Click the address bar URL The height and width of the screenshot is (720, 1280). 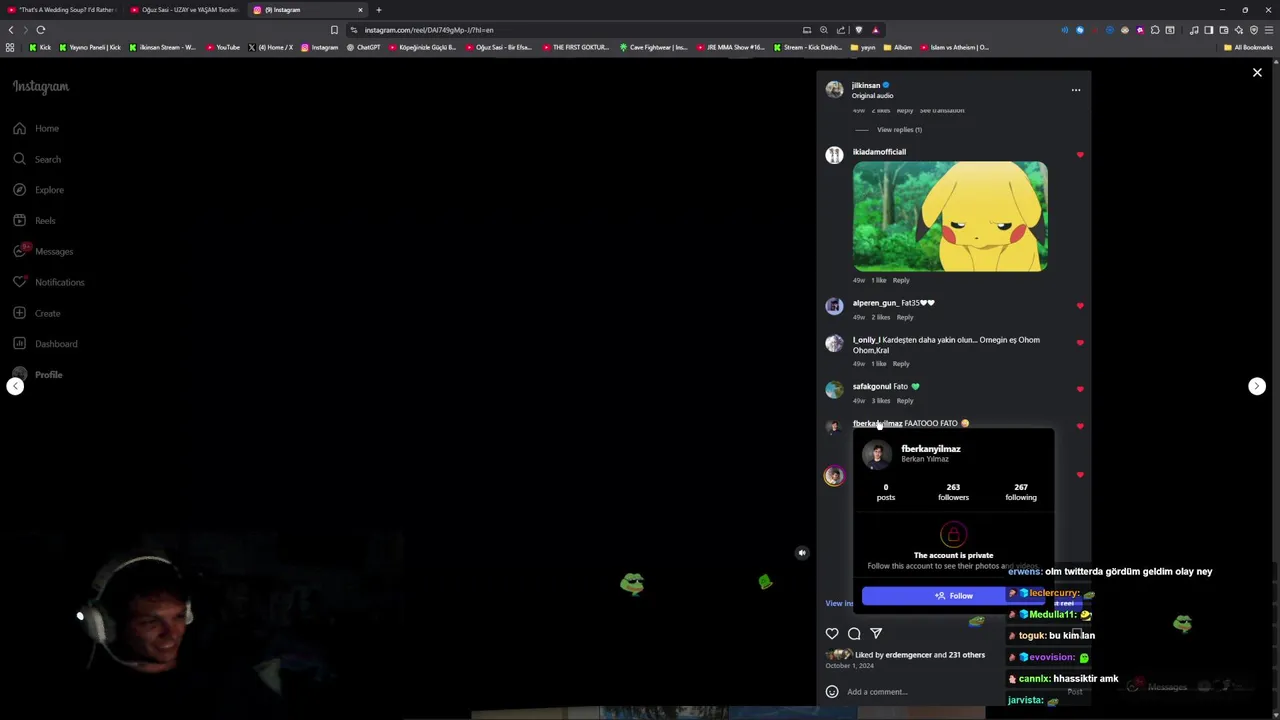[x=429, y=30]
